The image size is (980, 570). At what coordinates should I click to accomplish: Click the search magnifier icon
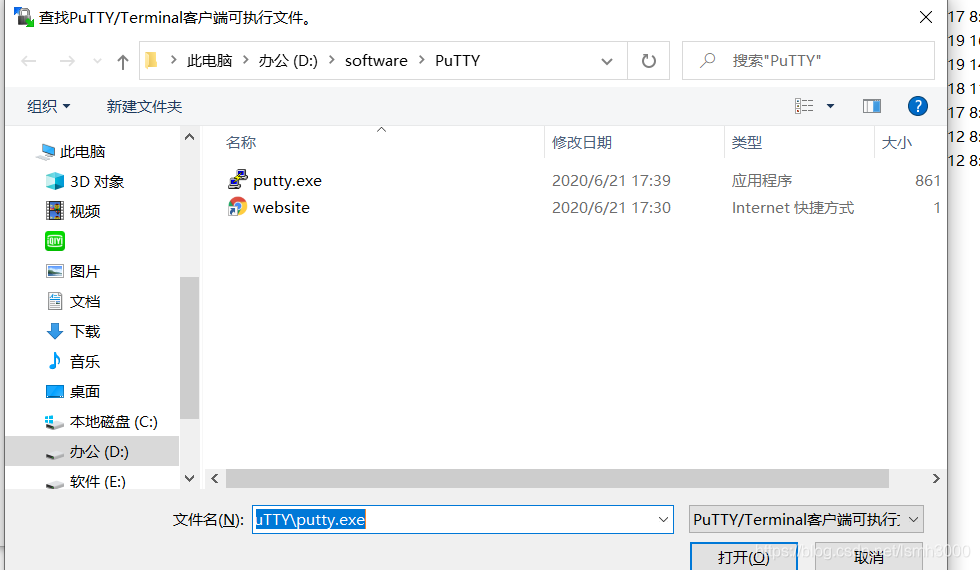tap(708, 60)
